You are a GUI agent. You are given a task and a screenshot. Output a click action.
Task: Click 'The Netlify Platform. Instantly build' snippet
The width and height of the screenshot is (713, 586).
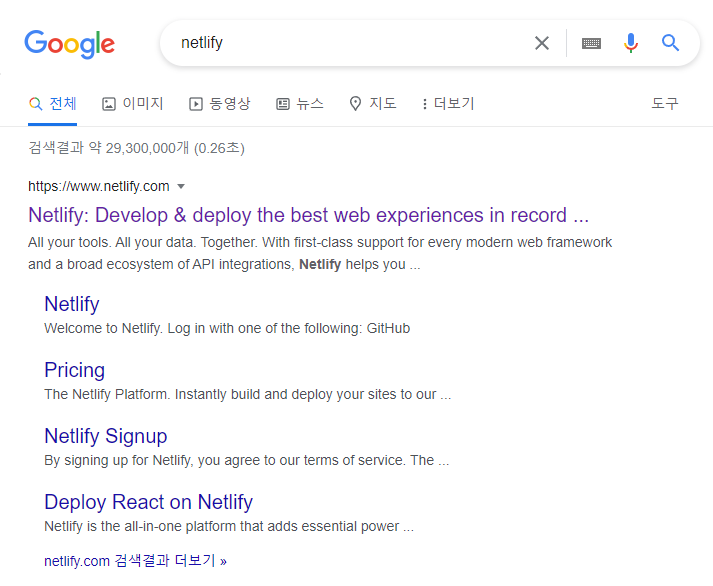pyautogui.click(x=247, y=394)
